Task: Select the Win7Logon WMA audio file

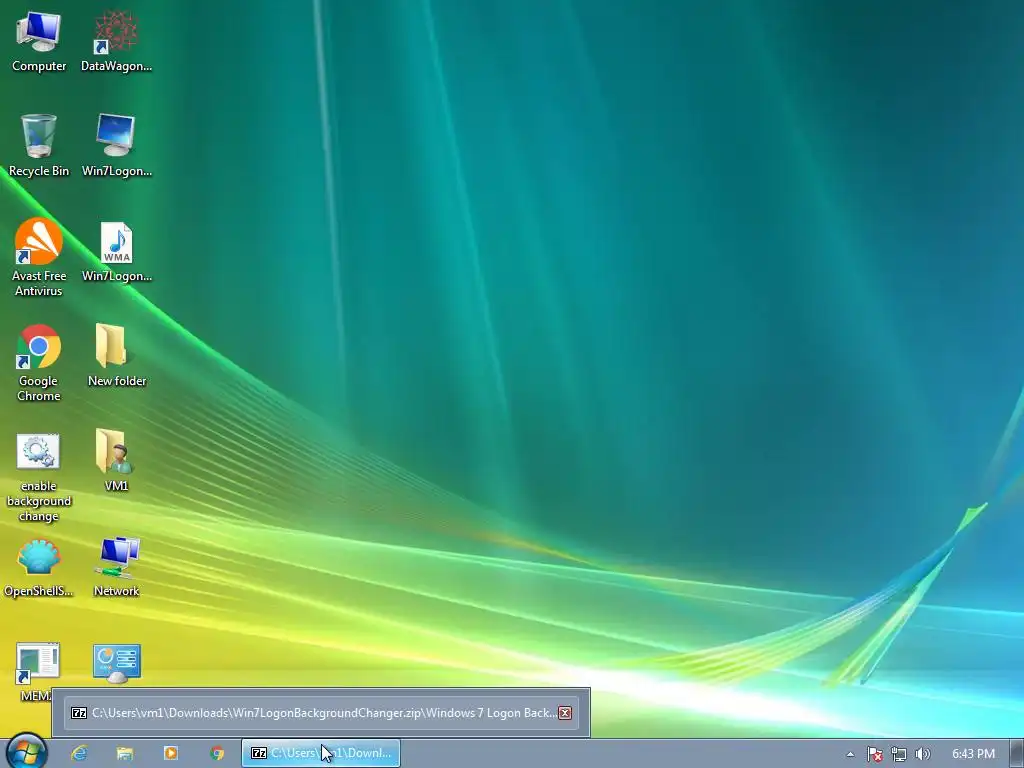Action: [116, 251]
